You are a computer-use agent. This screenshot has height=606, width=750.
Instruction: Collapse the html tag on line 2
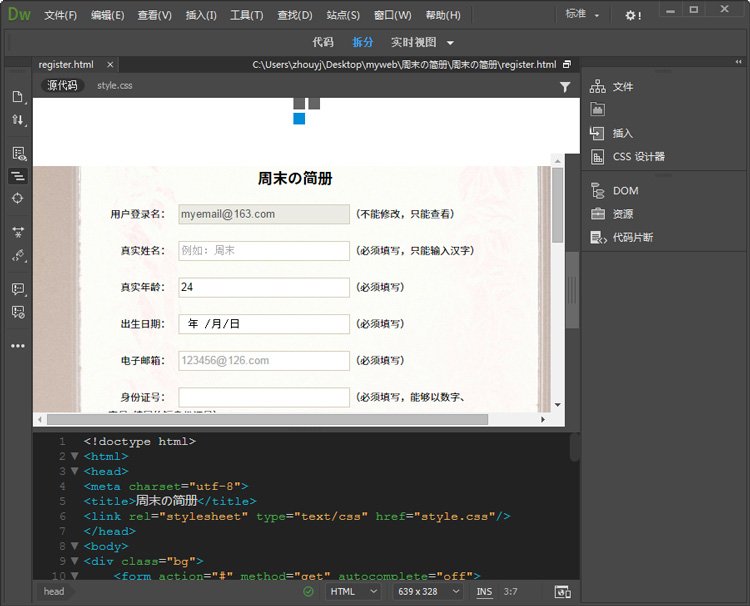point(74,456)
